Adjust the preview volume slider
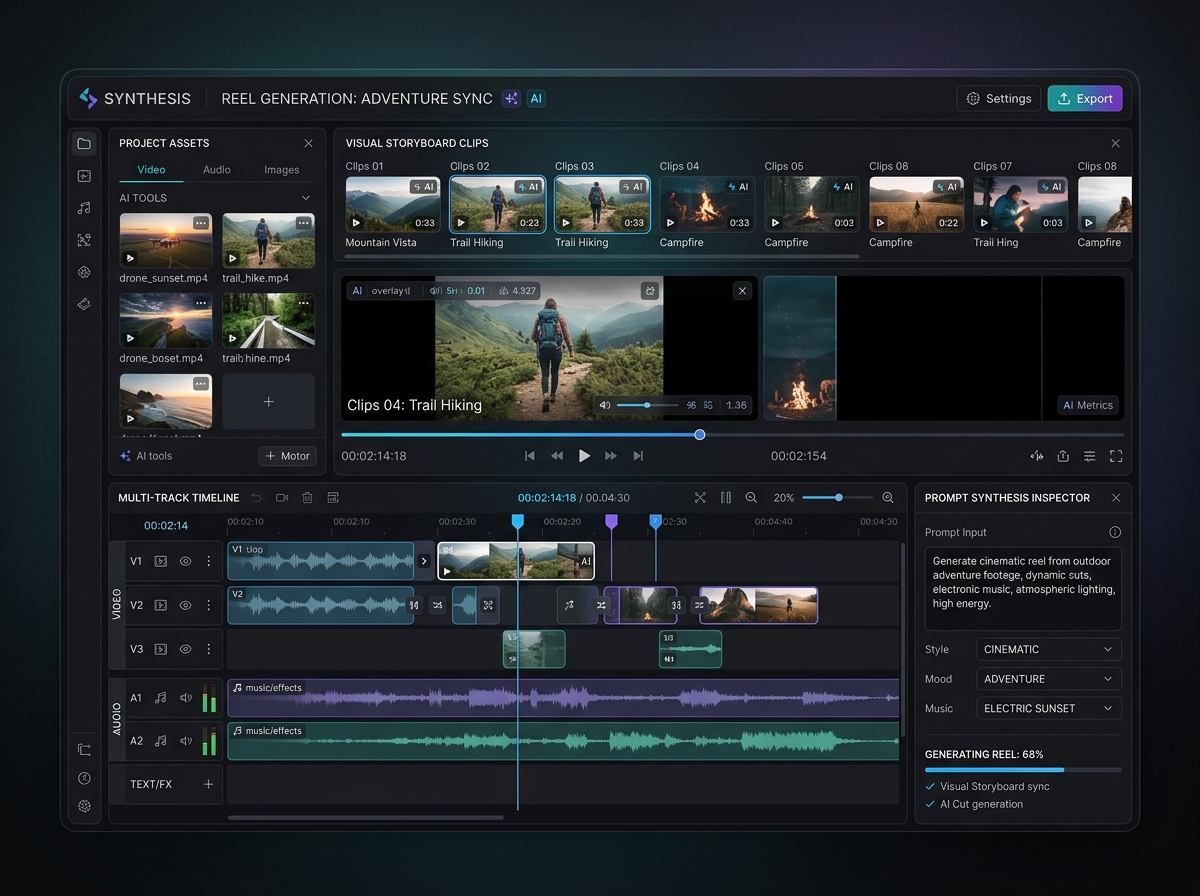1200x896 pixels. pos(647,405)
